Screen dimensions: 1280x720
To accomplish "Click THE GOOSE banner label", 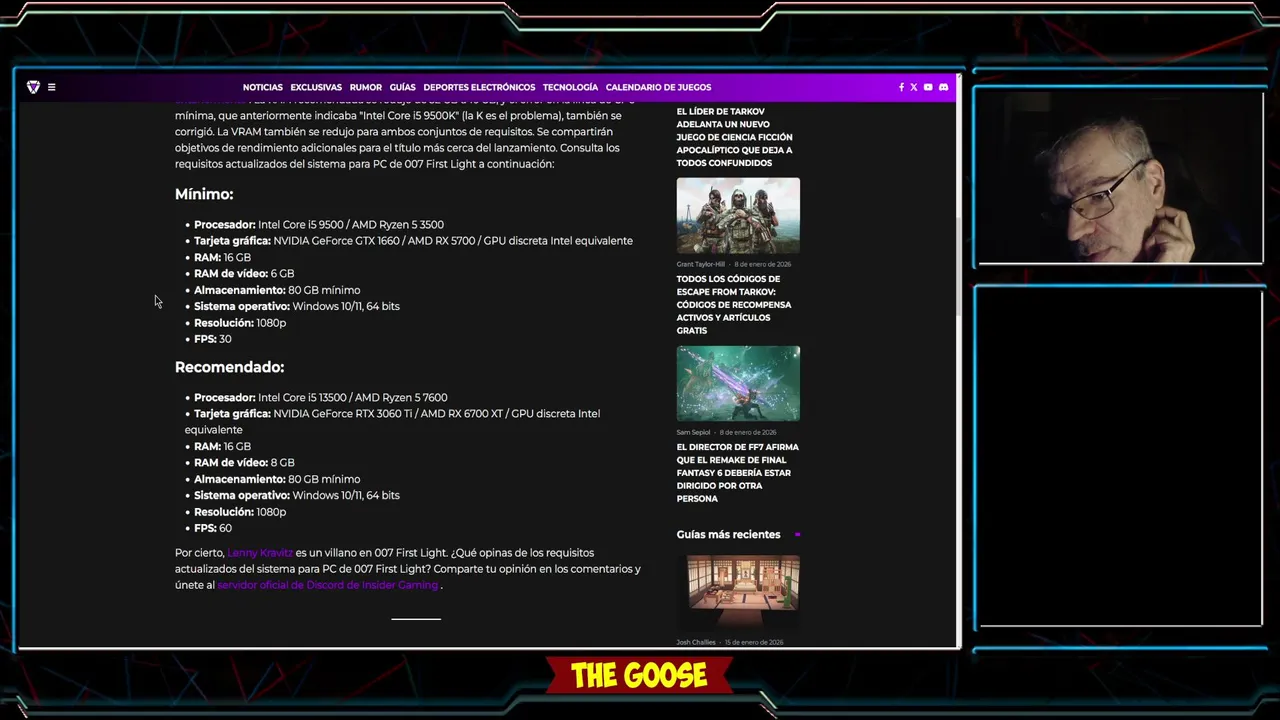I will [640, 677].
